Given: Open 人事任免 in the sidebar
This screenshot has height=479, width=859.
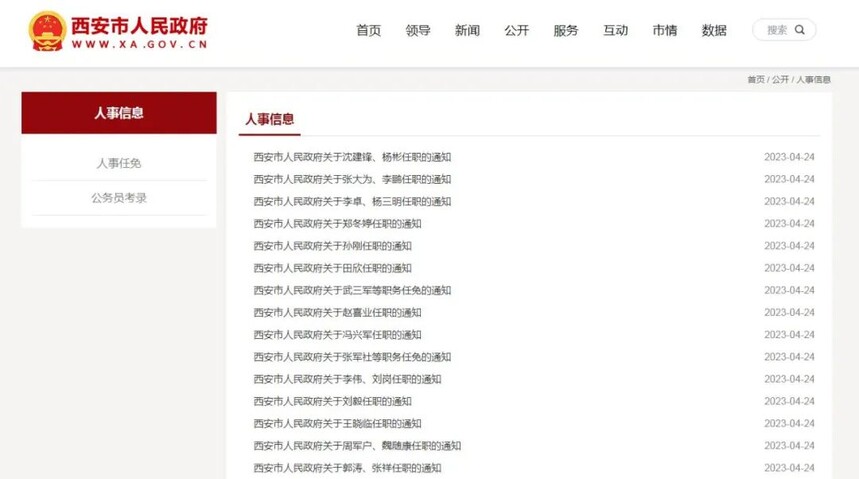Looking at the screenshot, I should [x=119, y=163].
